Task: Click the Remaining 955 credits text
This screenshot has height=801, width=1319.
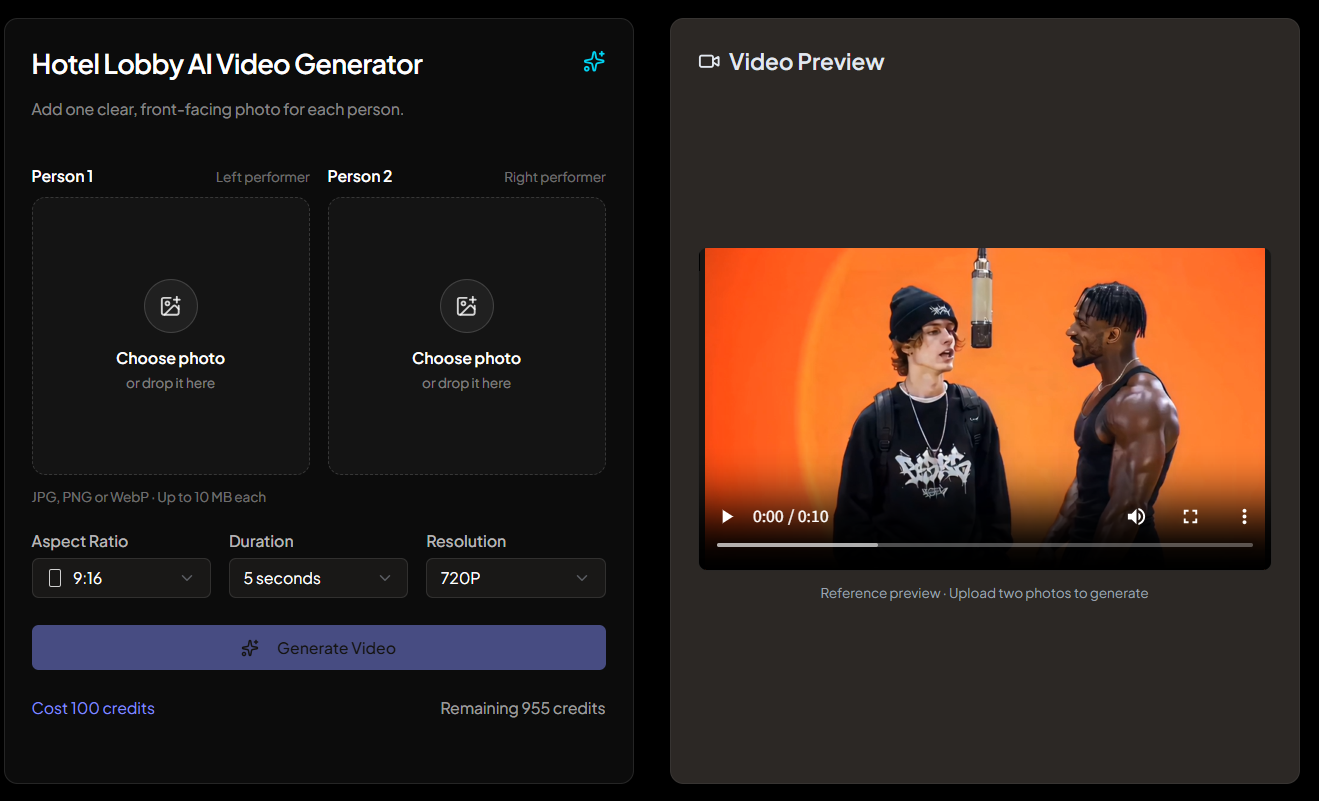Action: tap(523, 708)
